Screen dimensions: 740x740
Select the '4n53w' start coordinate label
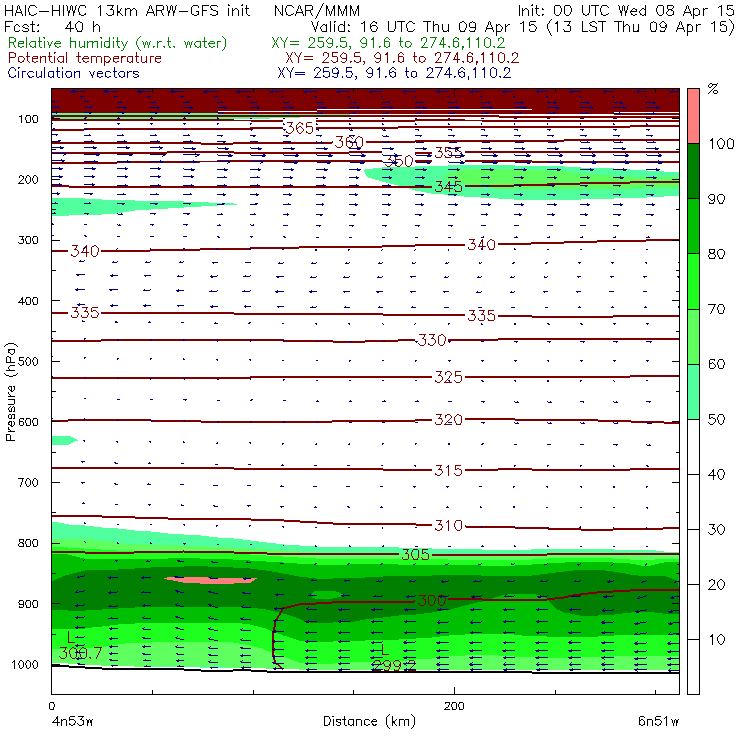pyautogui.click(x=72, y=722)
